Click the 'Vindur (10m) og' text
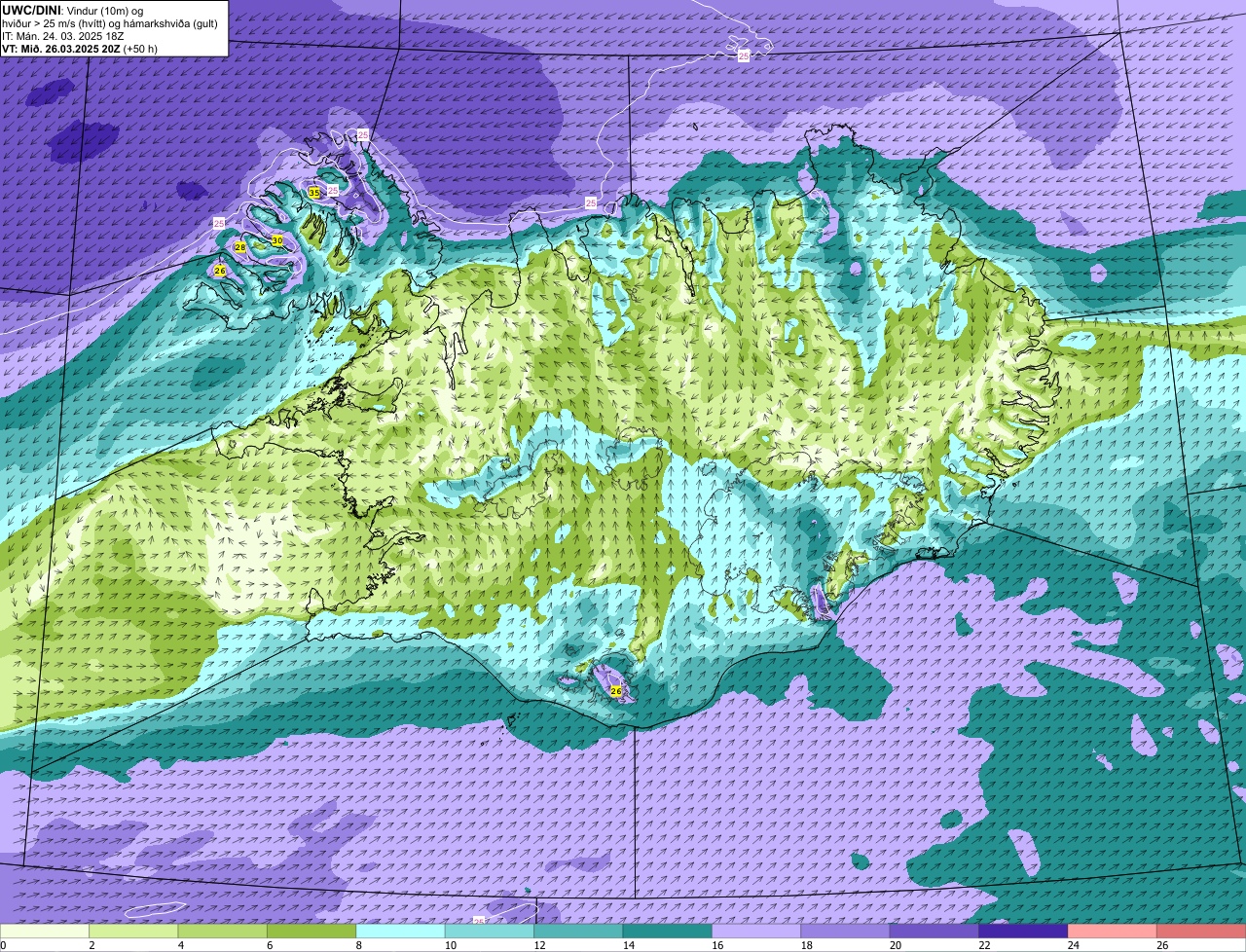The image size is (1246, 952). [104, 10]
